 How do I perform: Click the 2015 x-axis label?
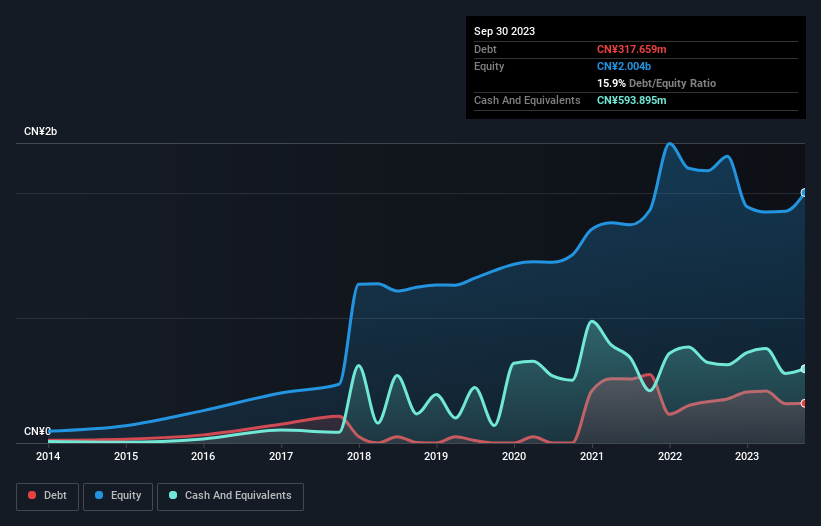click(x=126, y=456)
